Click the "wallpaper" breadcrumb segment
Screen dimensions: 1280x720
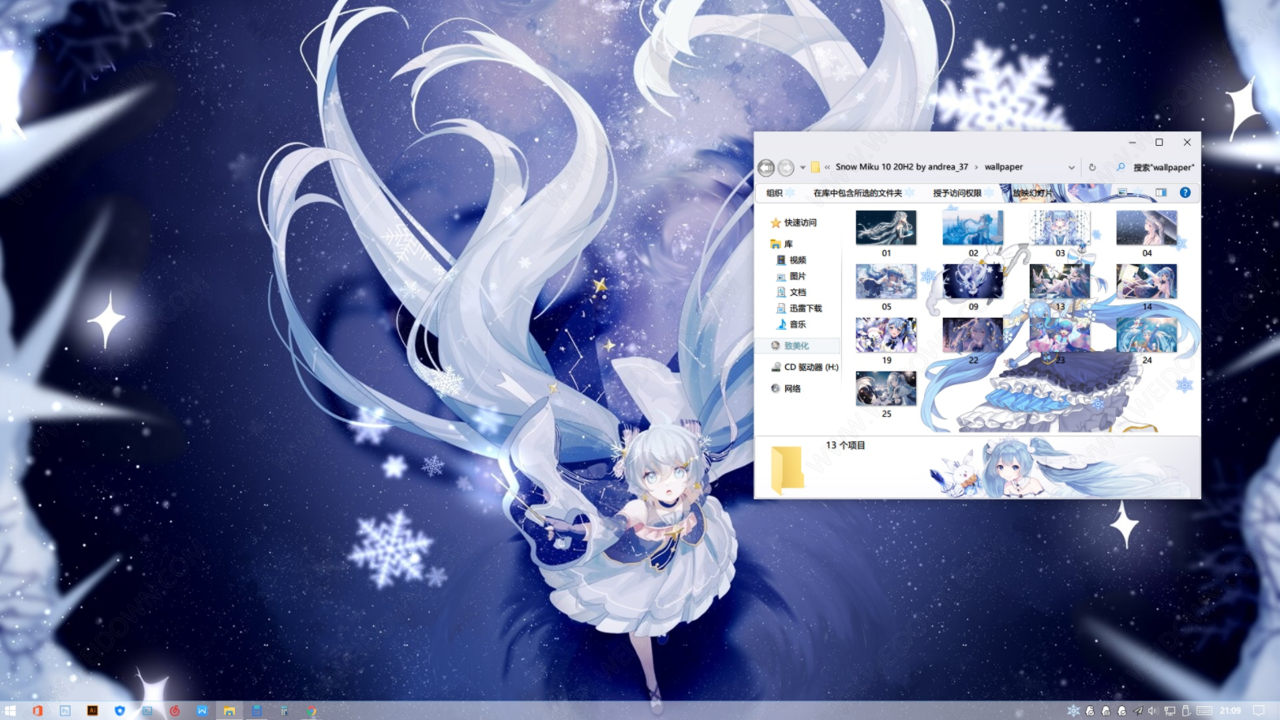coord(1004,167)
